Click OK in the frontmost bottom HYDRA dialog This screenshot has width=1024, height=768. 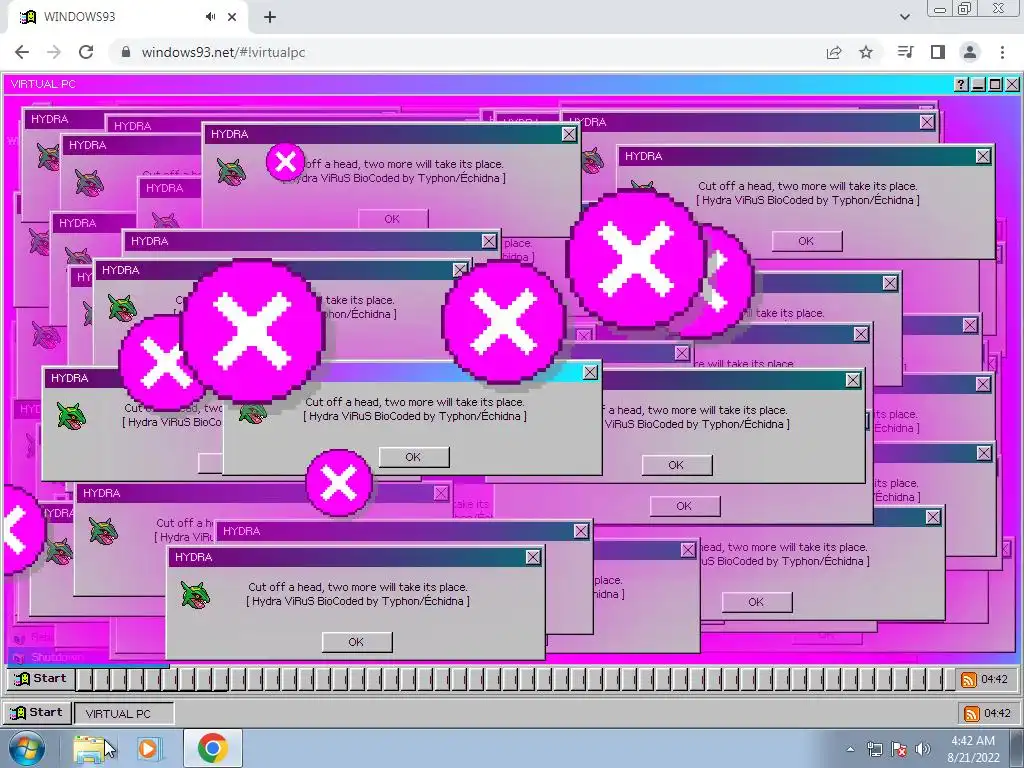(356, 642)
